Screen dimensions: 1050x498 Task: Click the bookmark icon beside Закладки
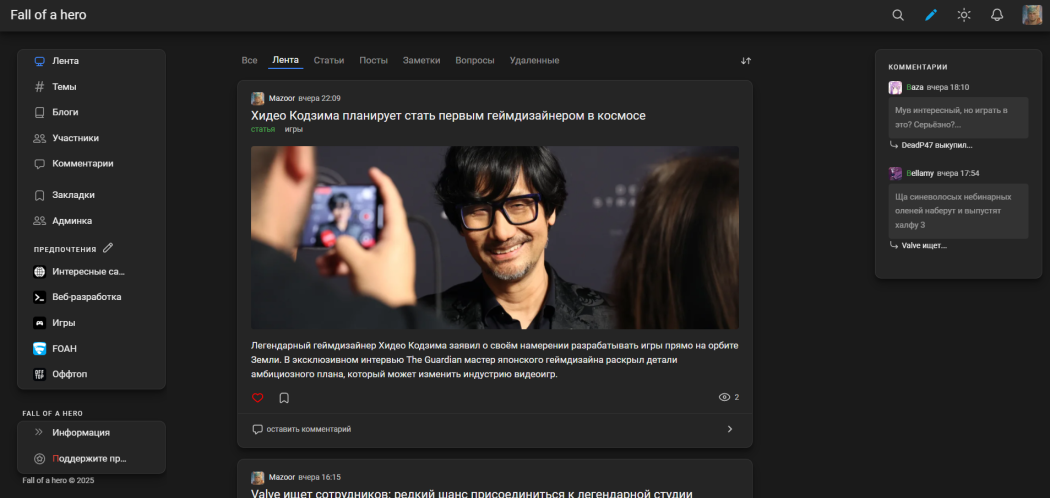tap(40, 195)
